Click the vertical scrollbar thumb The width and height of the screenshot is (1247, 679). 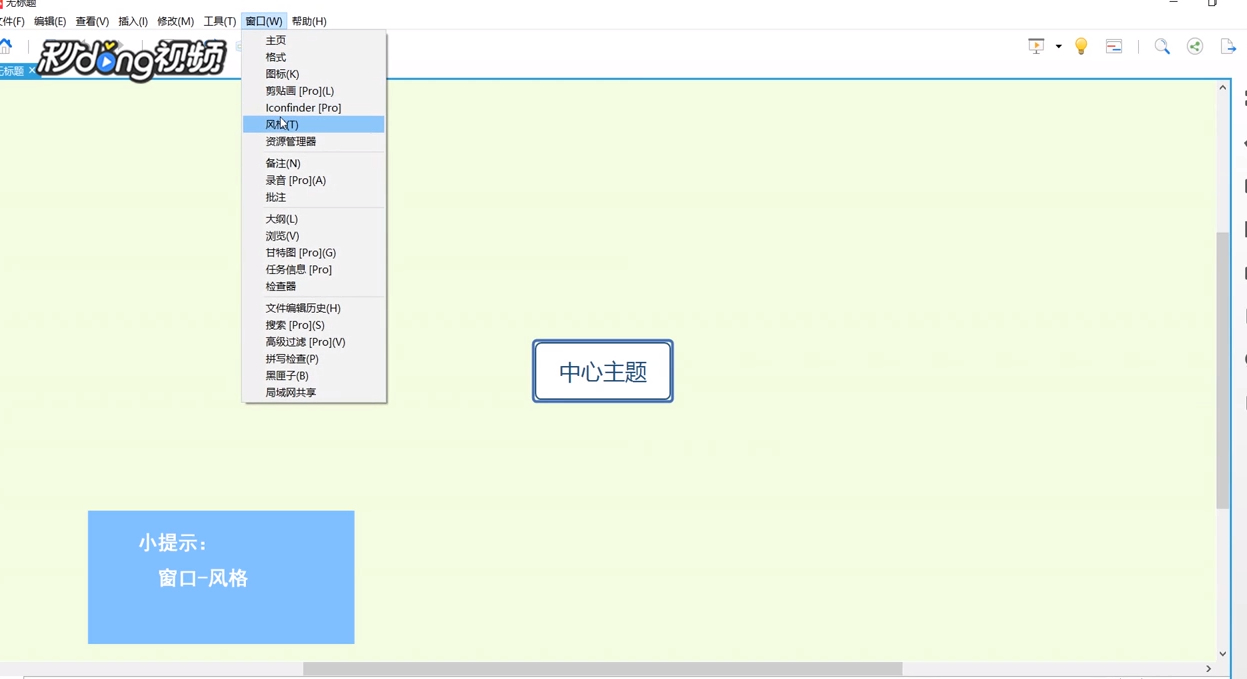pyautogui.click(x=1222, y=370)
